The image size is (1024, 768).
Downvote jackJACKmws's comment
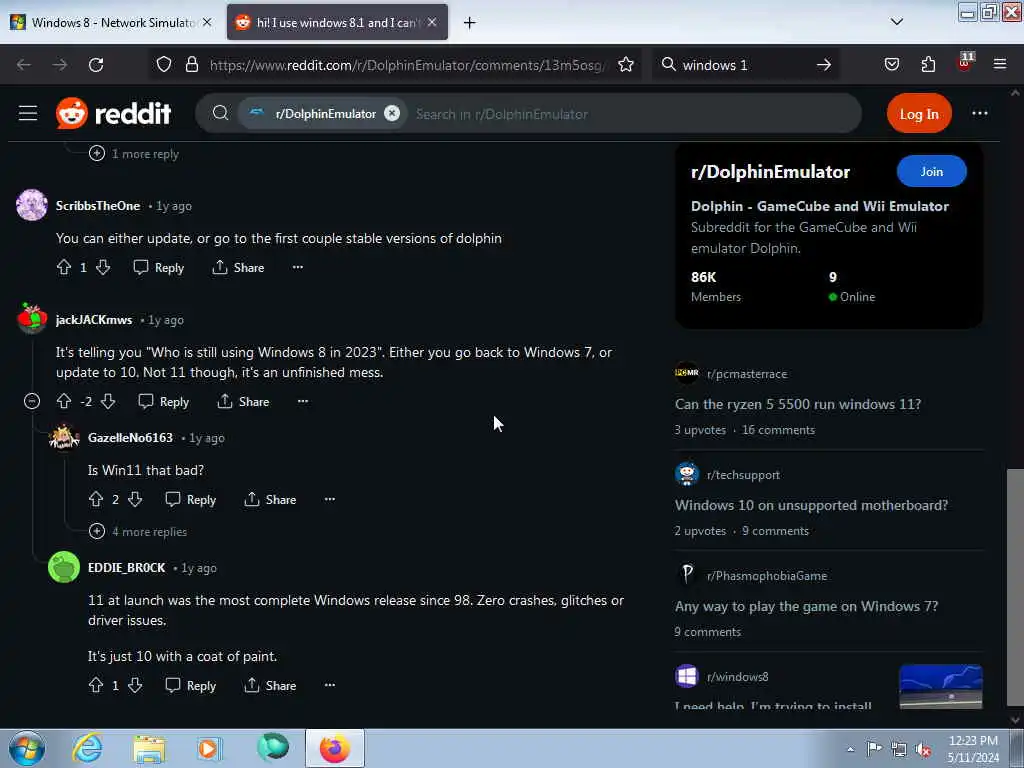[x=108, y=401]
